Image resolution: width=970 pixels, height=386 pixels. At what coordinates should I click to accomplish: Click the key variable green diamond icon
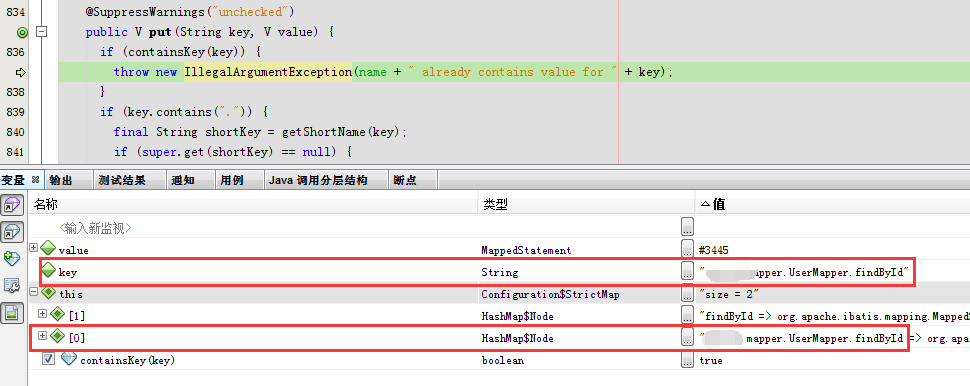pos(48,270)
